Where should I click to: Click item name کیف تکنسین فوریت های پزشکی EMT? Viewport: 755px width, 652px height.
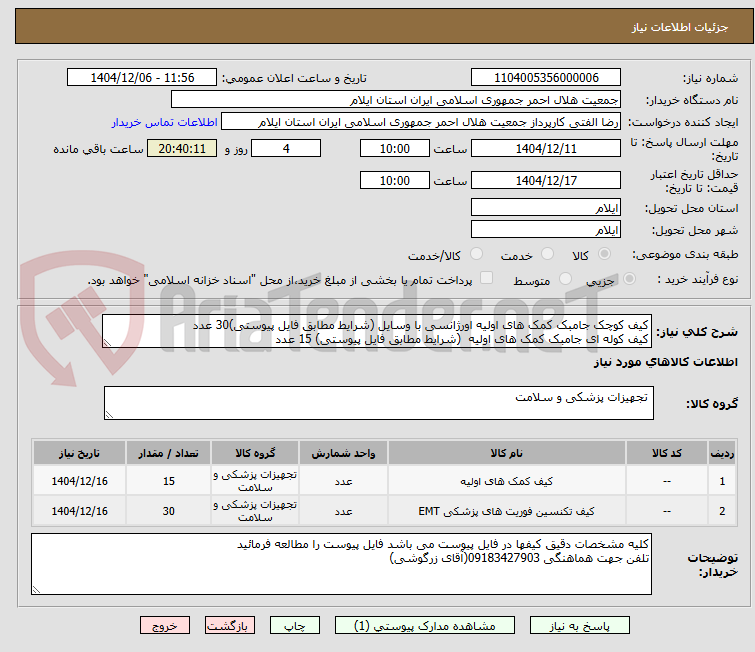[507, 511]
